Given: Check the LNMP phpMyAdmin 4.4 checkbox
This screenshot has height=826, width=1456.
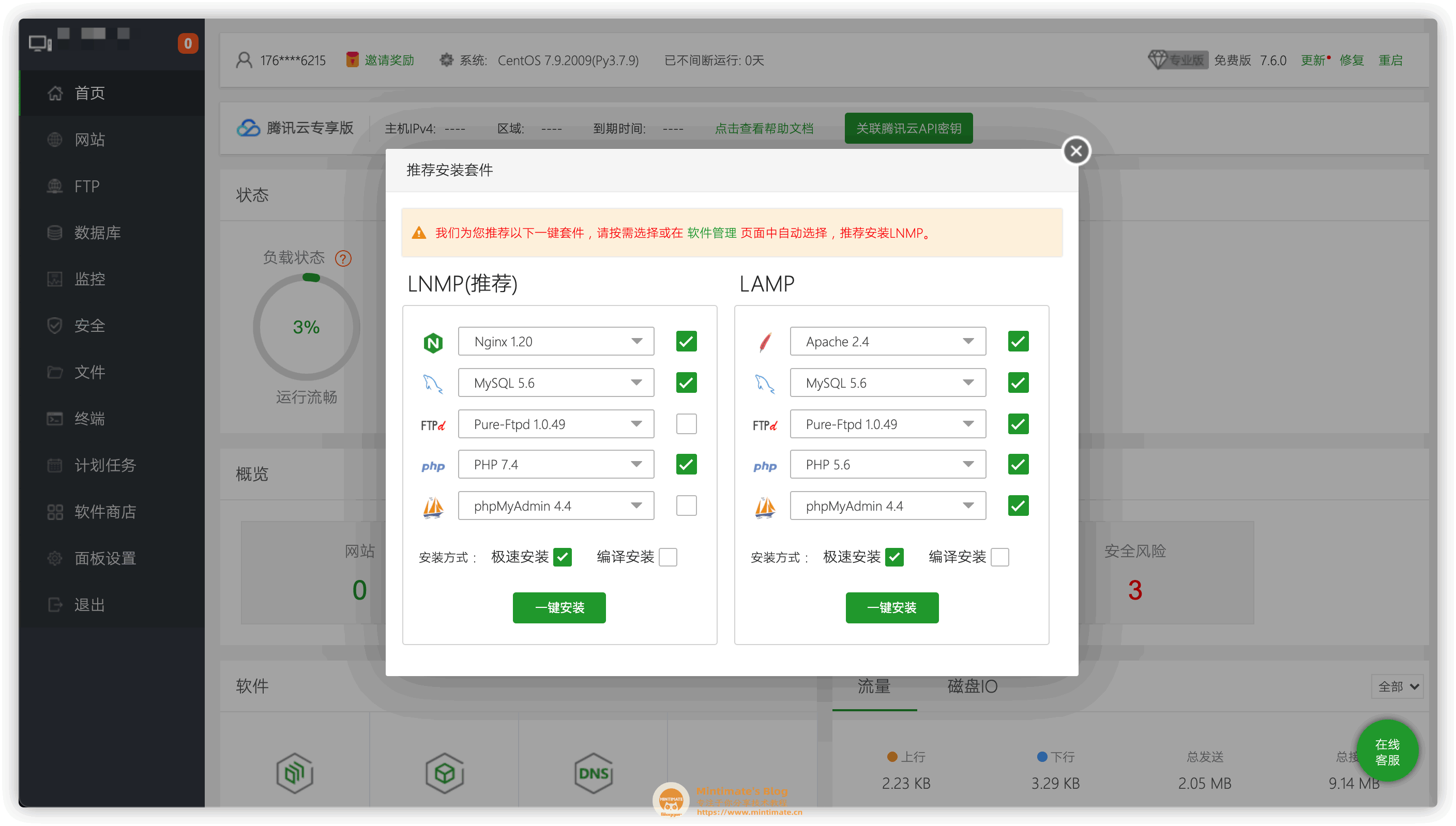Looking at the screenshot, I should (686, 506).
